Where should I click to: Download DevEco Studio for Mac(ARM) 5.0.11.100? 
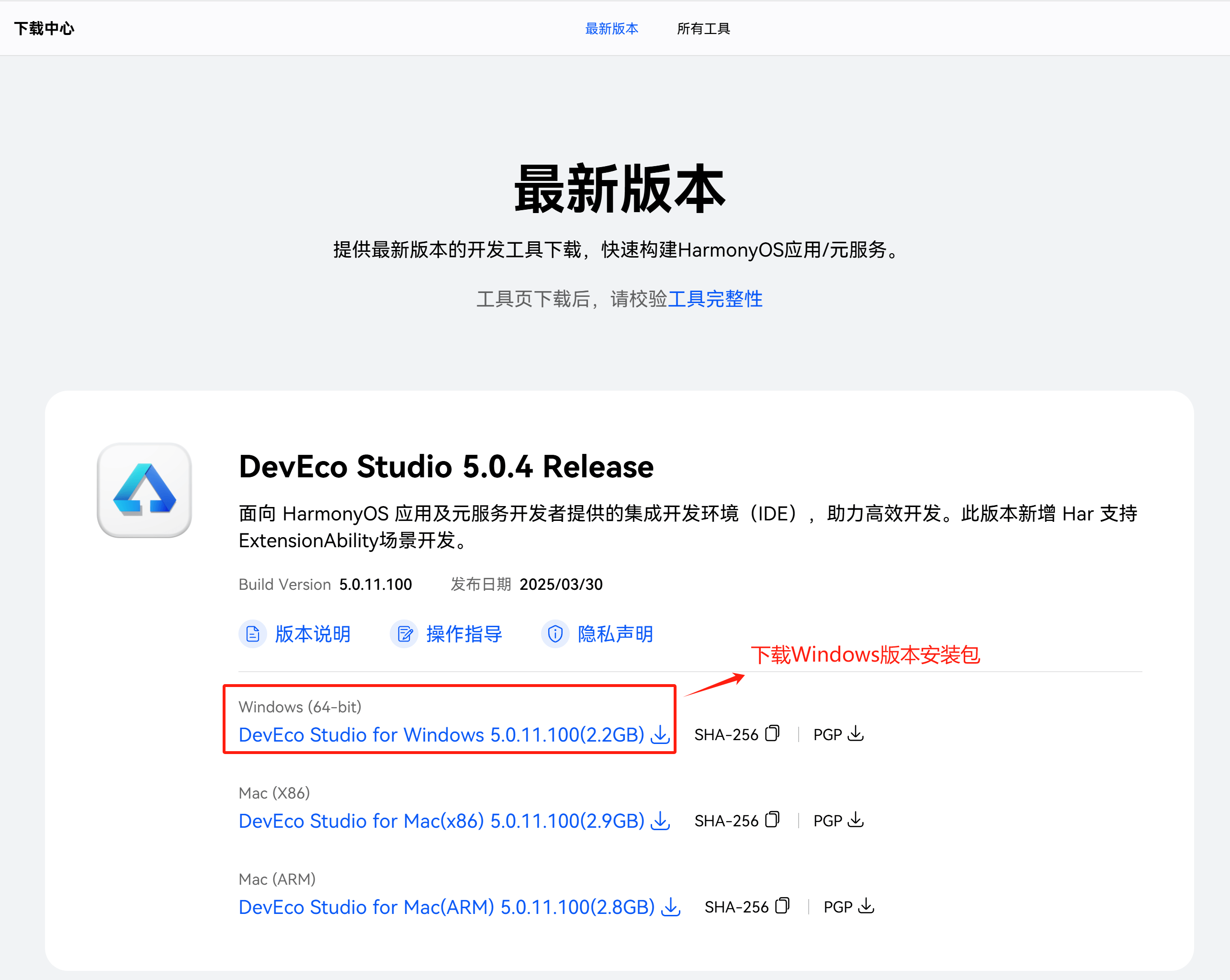[446, 907]
